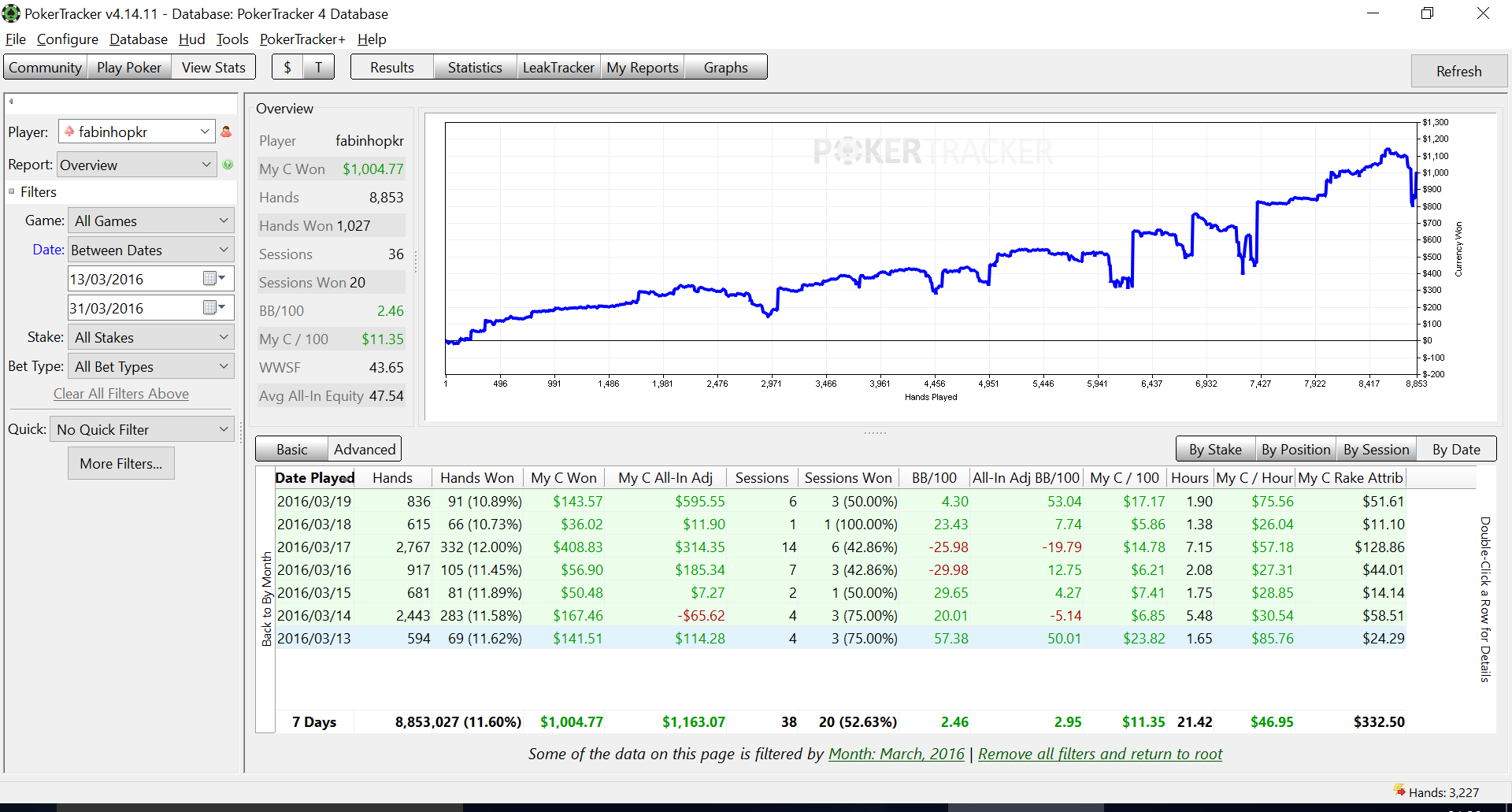
Task: Open the calendar picker for 31/03/2016
Action: click(214, 307)
